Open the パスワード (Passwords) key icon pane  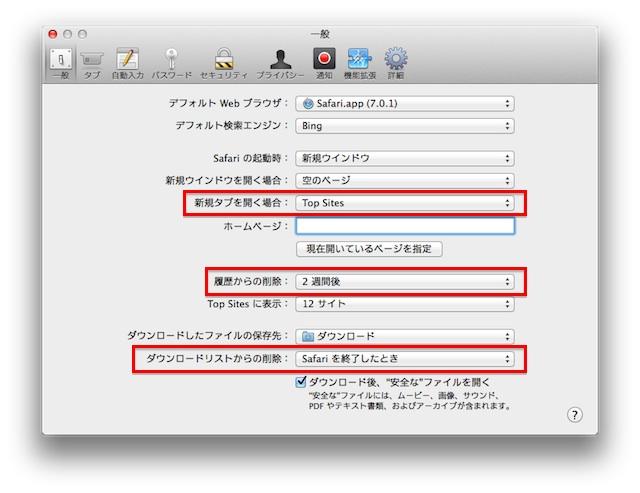coord(171,64)
